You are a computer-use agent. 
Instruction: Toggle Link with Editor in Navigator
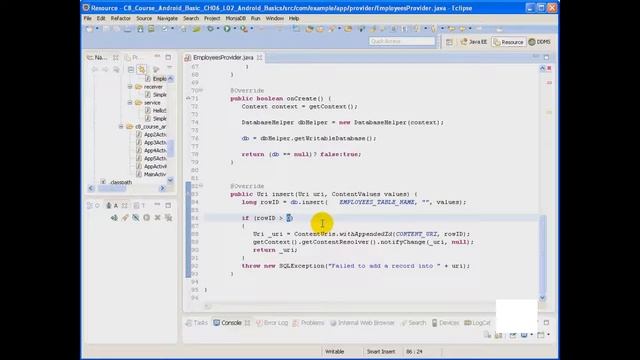141,69
